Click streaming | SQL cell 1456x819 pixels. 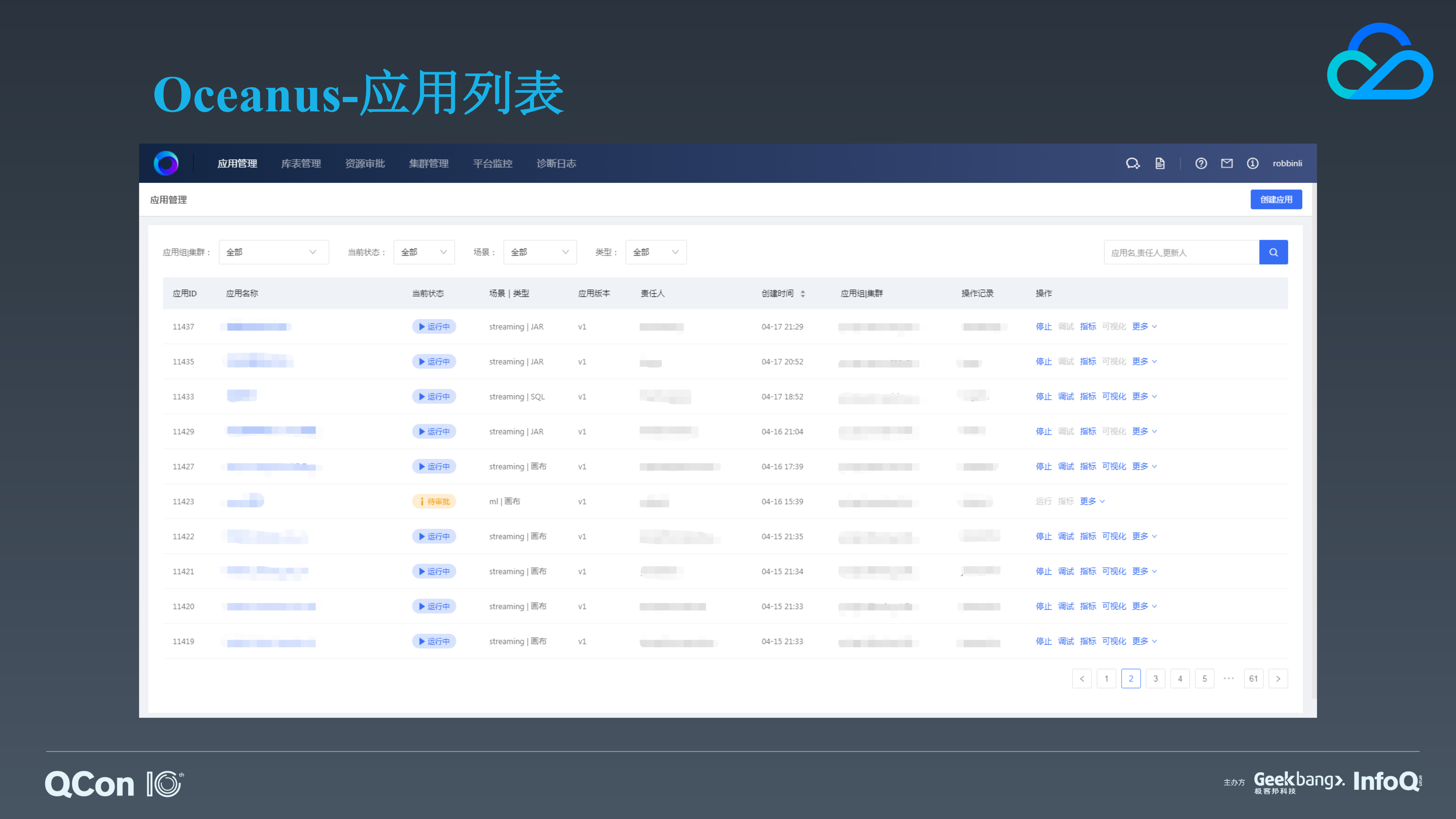[517, 397]
